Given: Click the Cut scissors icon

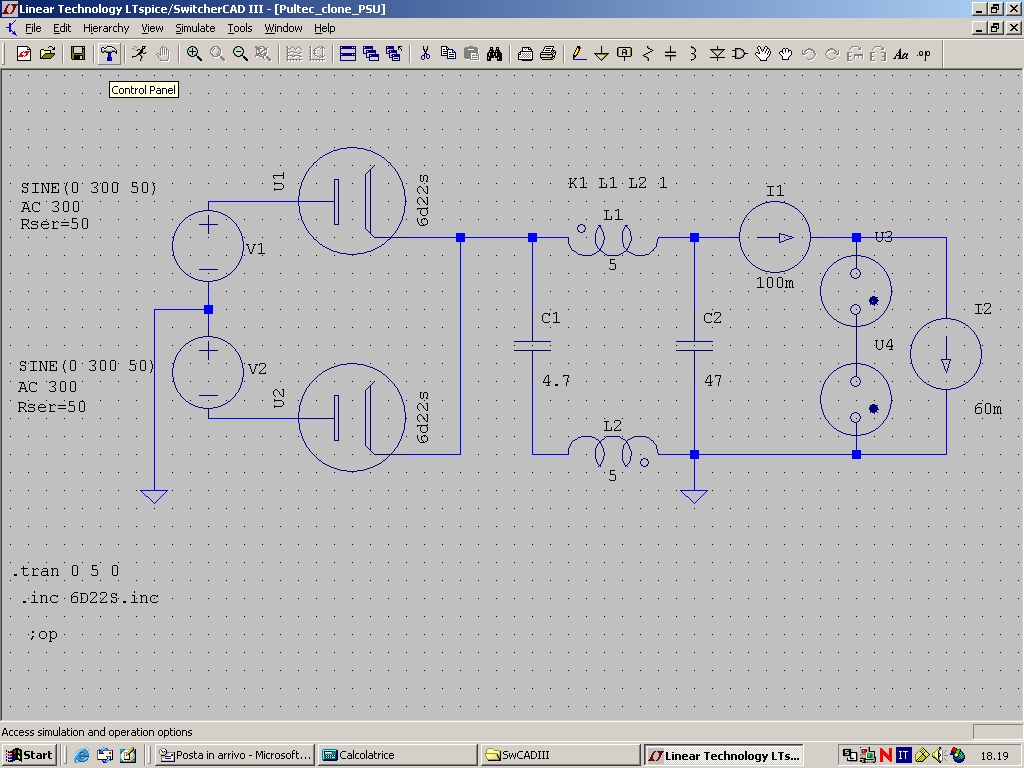Looking at the screenshot, I should coord(425,54).
